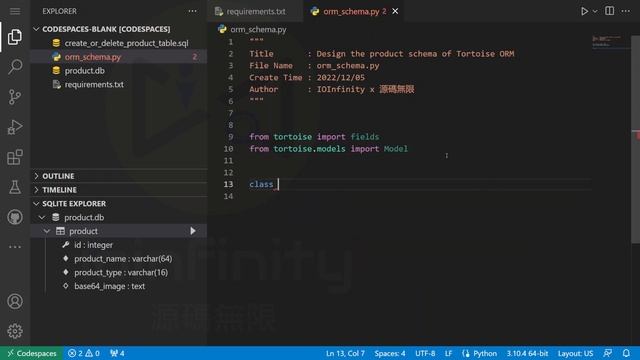
Task: Expand the OUTLINE section
Action: (x=58, y=176)
